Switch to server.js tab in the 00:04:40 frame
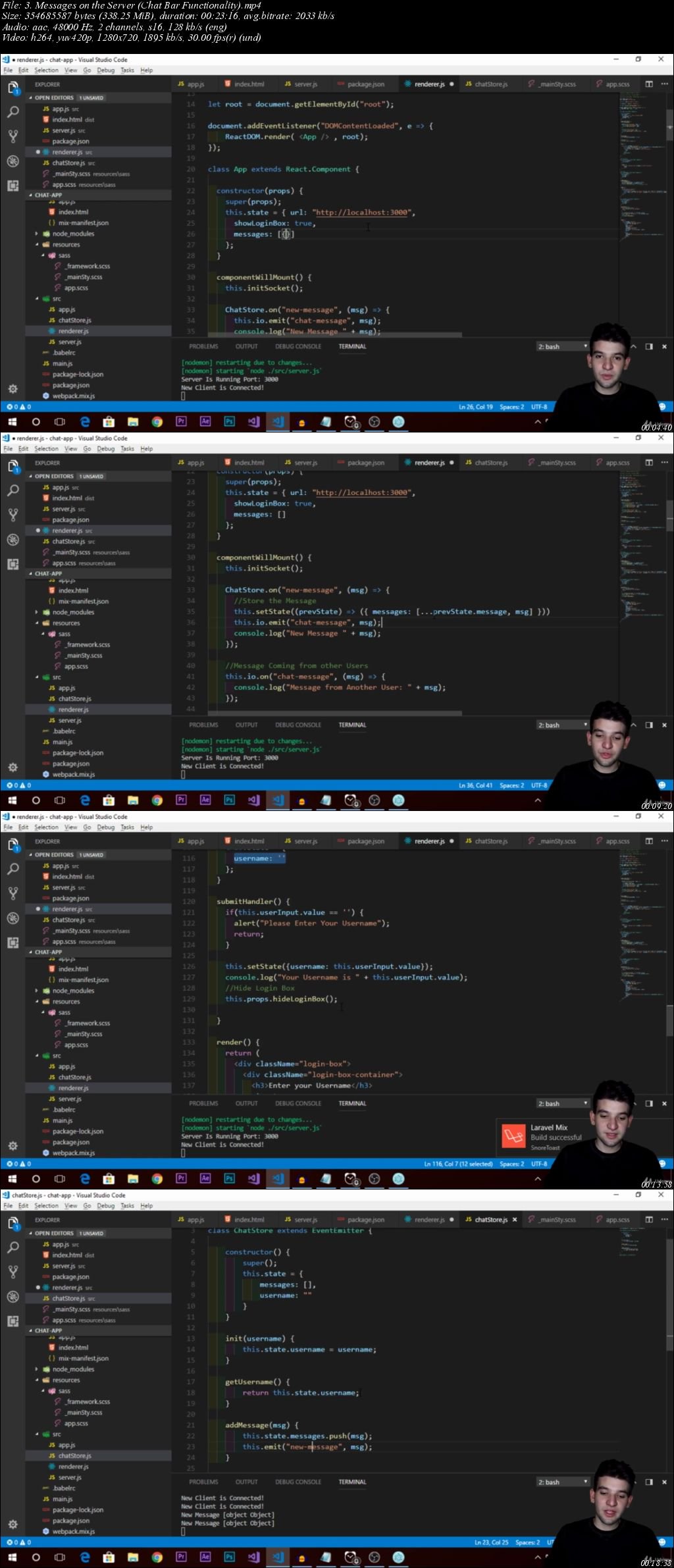The image size is (674, 1568). click(301, 84)
